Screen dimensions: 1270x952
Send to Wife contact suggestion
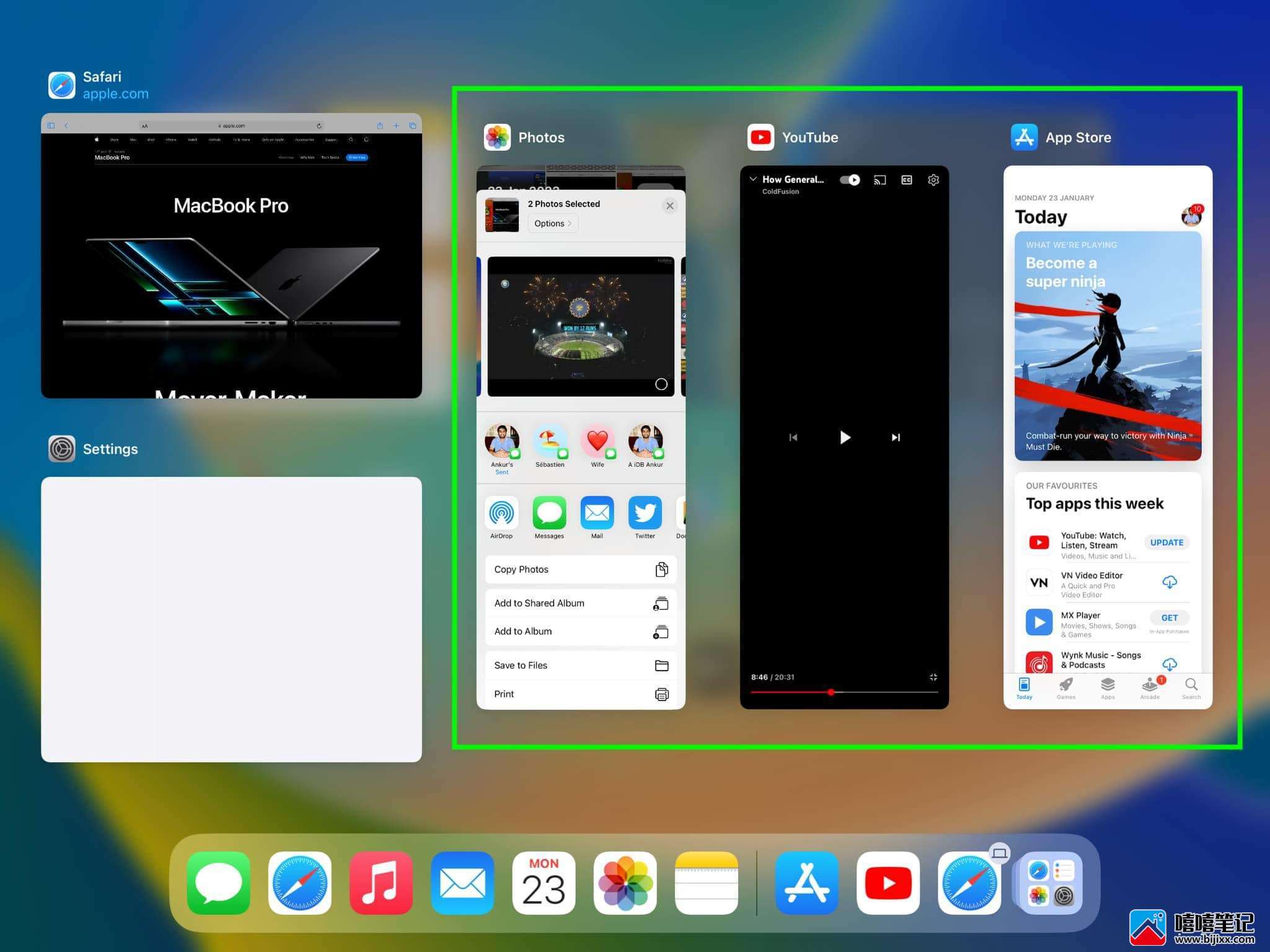[x=598, y=446]
